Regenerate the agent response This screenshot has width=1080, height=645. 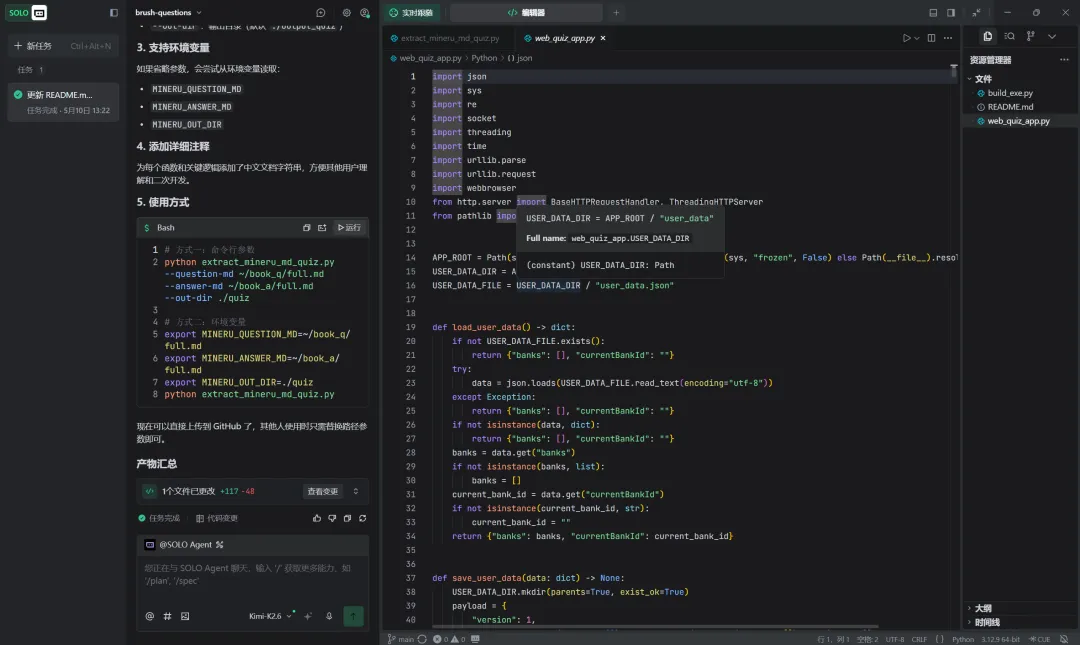click(x=363, y=518)
